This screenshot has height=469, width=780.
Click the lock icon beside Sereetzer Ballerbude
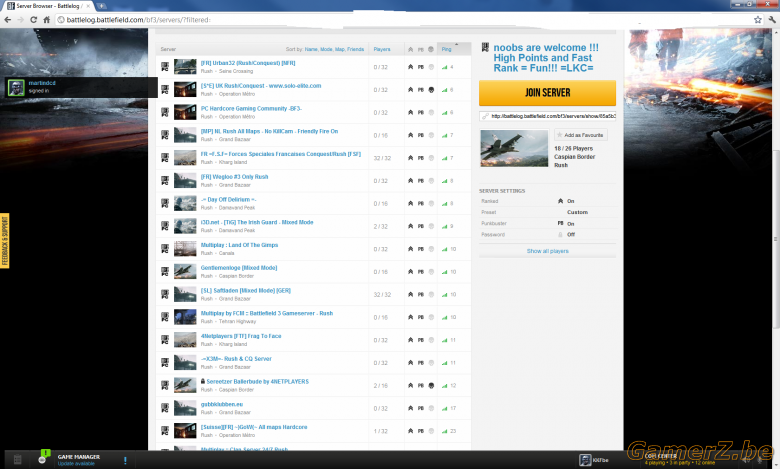[x=203, y=381]
